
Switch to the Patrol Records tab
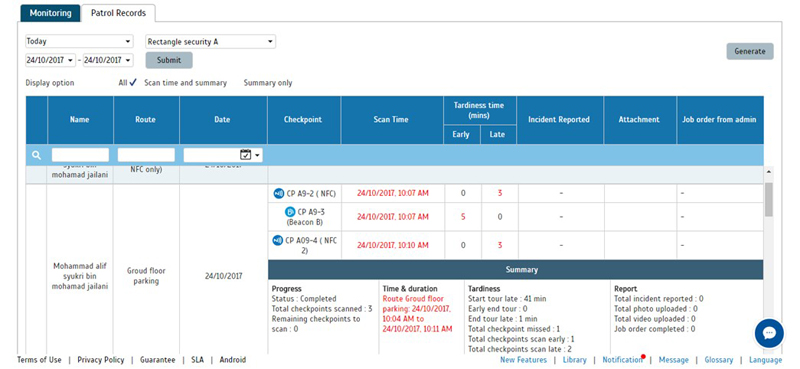coord(118,13)
